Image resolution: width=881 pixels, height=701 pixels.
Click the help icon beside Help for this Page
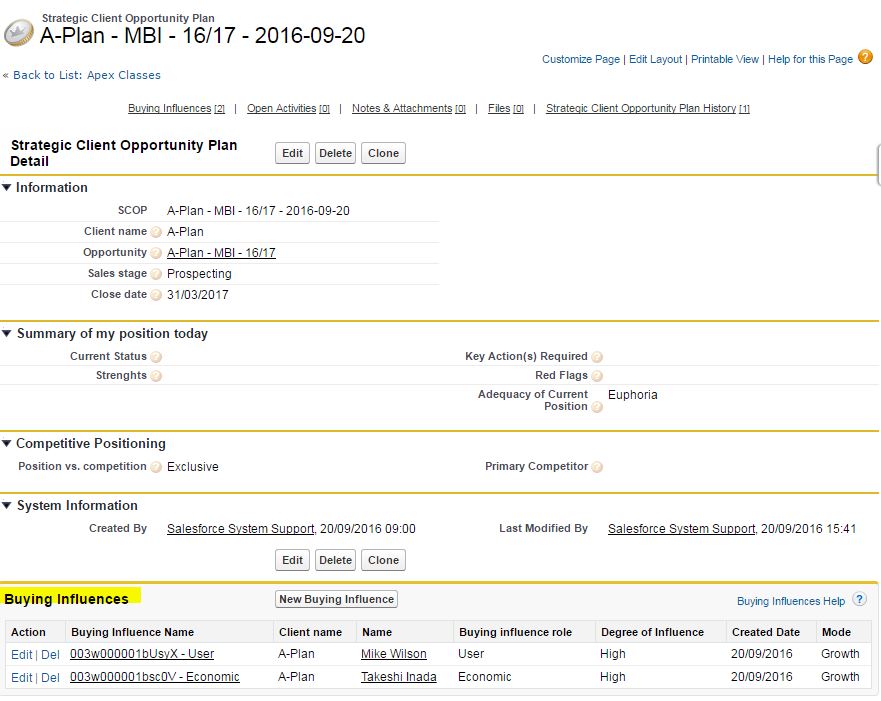coord(866,58)
